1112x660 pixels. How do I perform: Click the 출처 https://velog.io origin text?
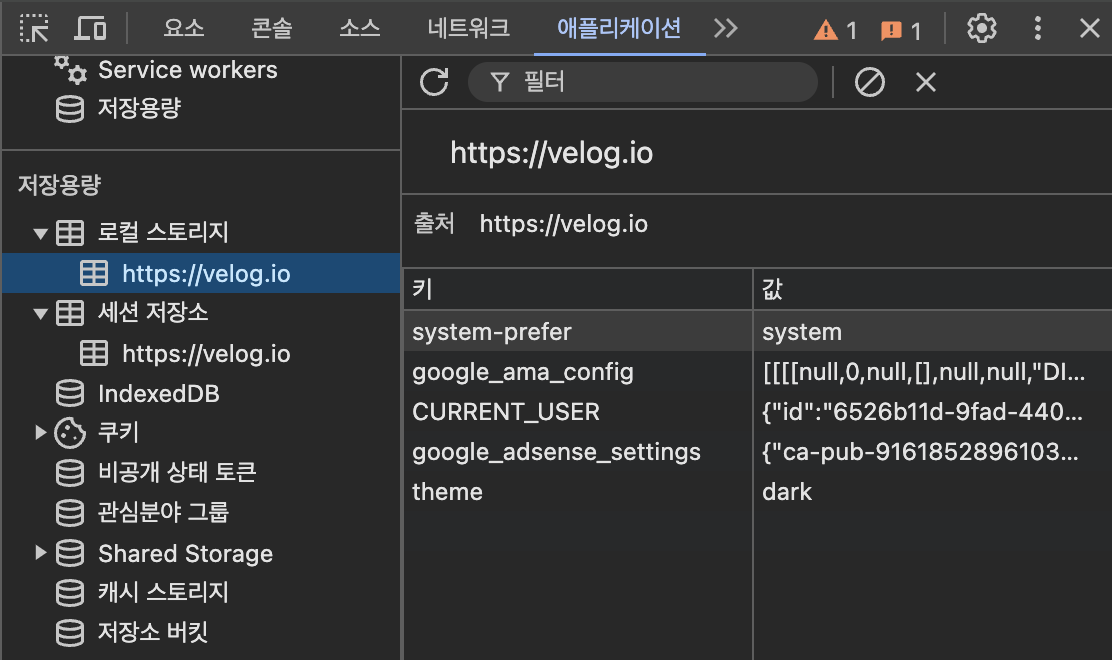click(x=563, y=224)
